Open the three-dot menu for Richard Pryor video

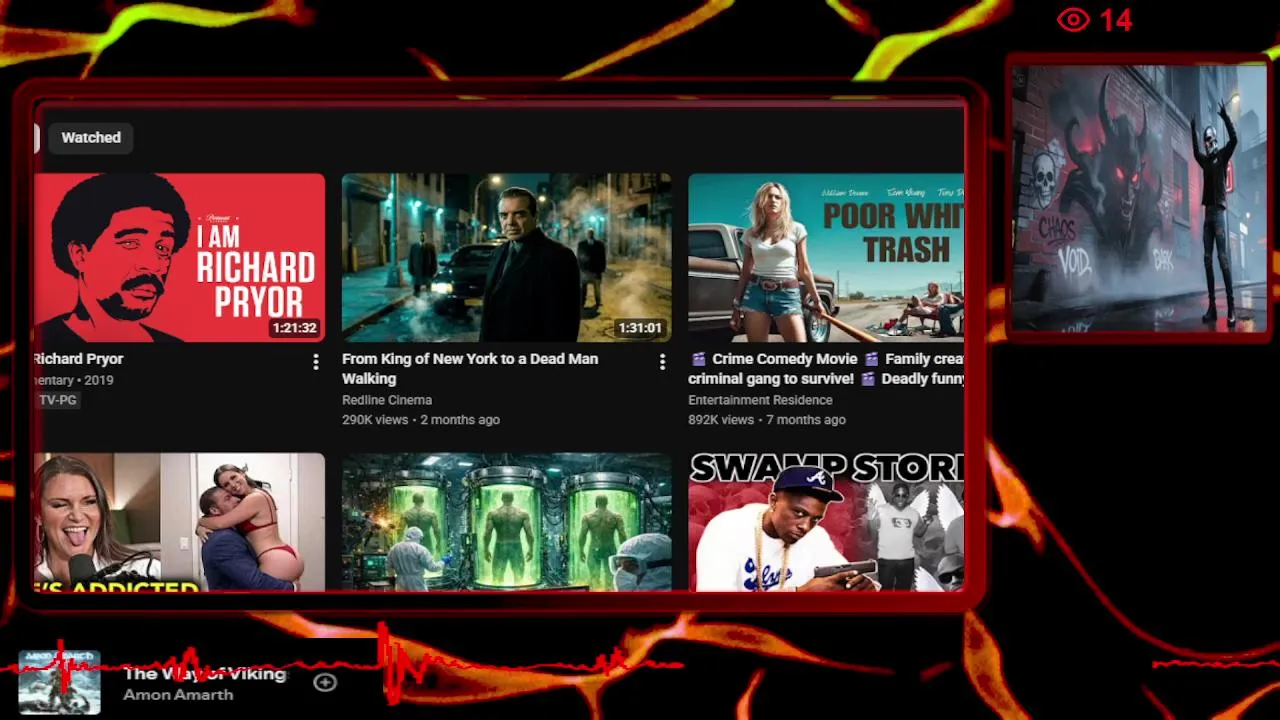point(316,362)
